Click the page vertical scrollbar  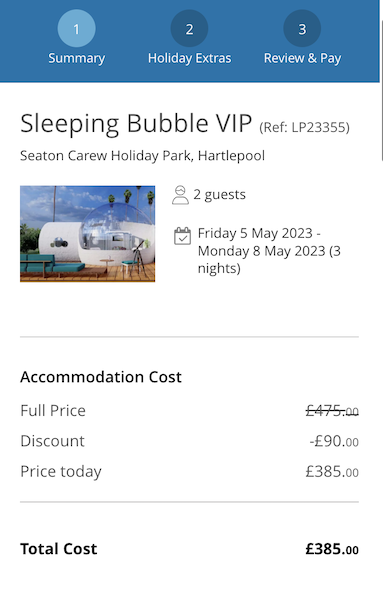[381, 90]
